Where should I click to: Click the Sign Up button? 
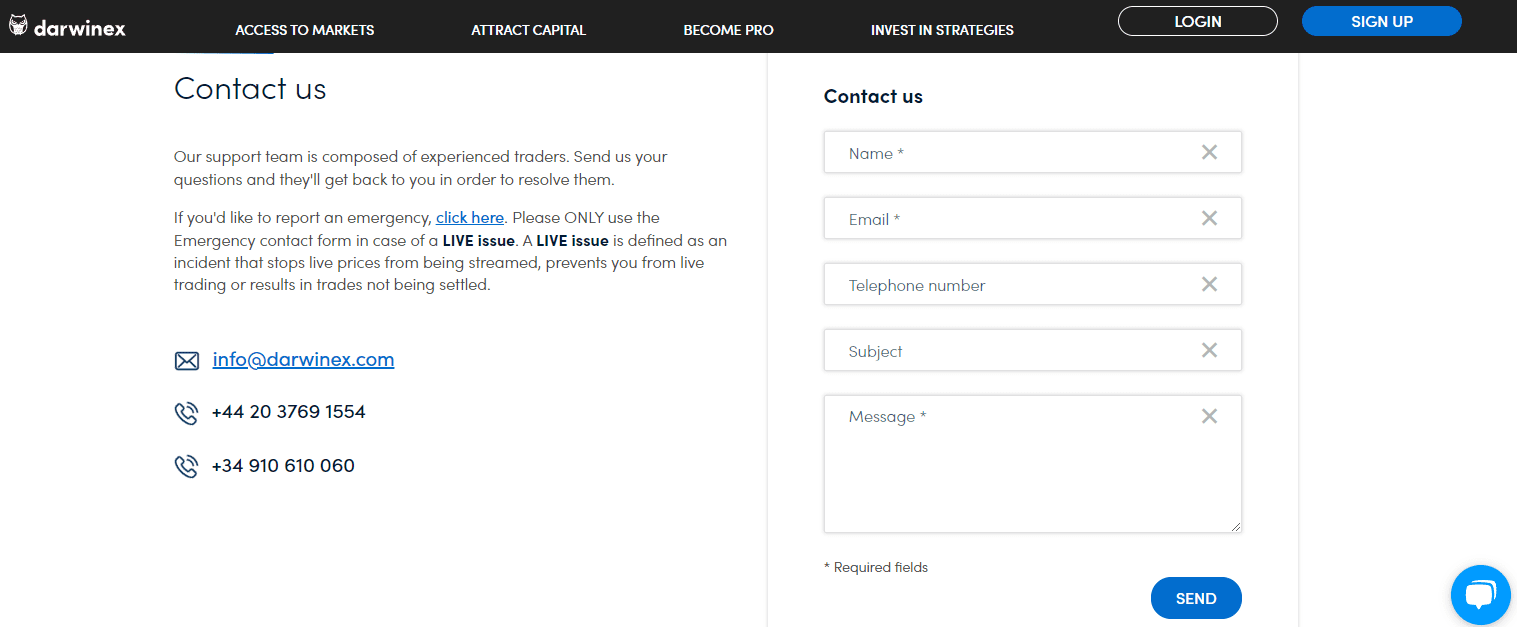pos(1382,21)
